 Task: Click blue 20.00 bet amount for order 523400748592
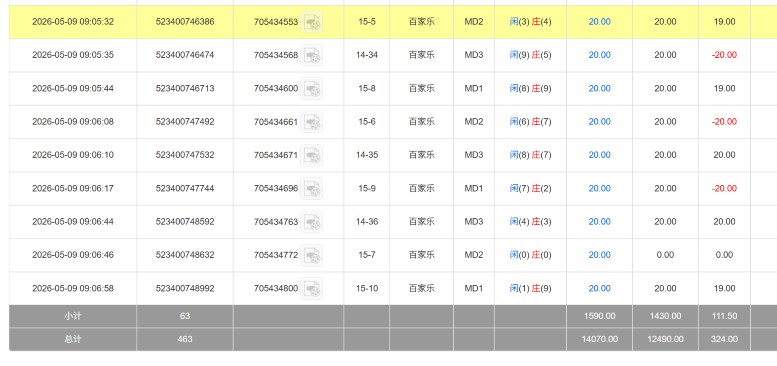(x=599, y=221)
